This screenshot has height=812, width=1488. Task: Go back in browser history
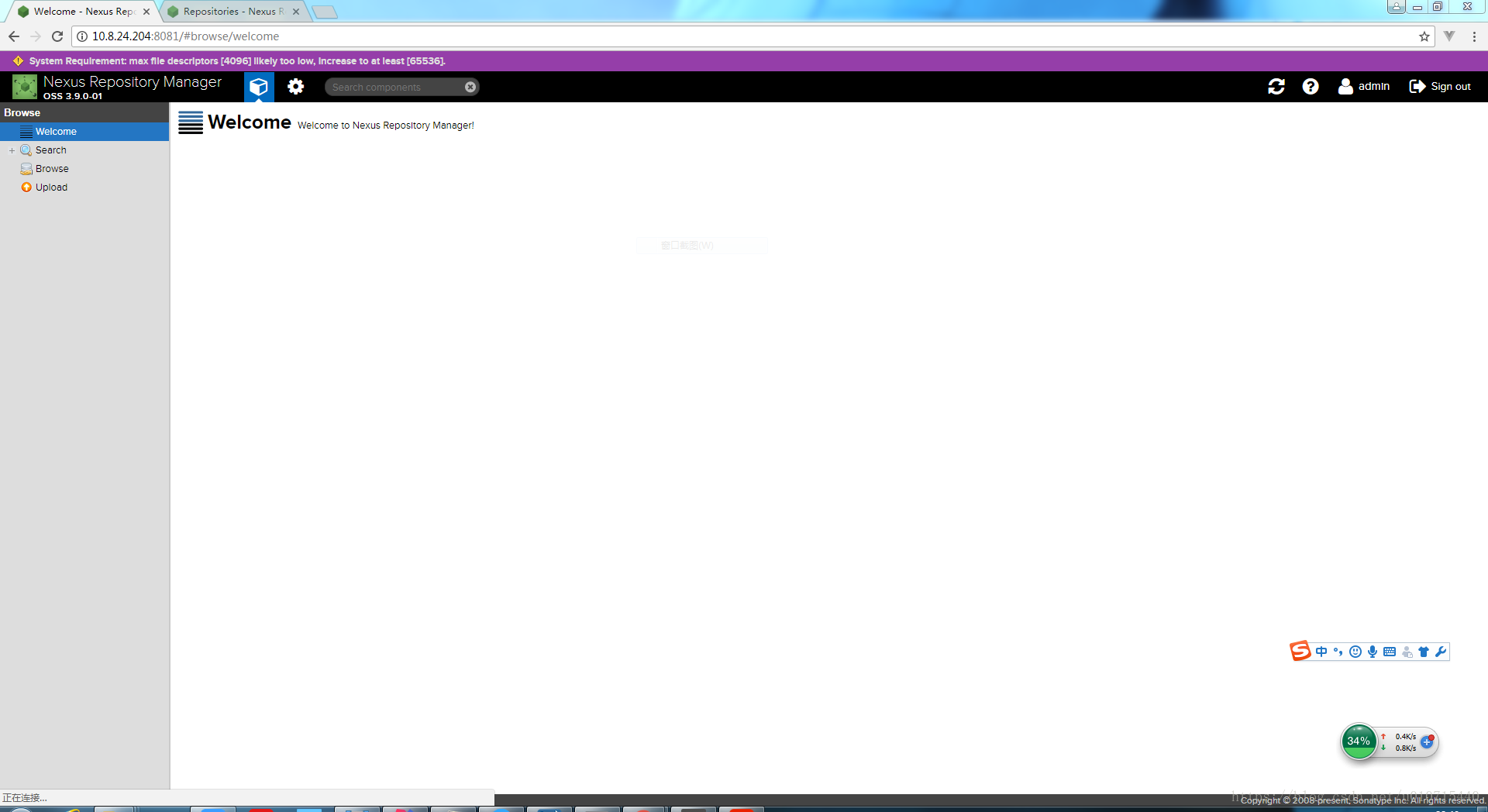point(14,36)
